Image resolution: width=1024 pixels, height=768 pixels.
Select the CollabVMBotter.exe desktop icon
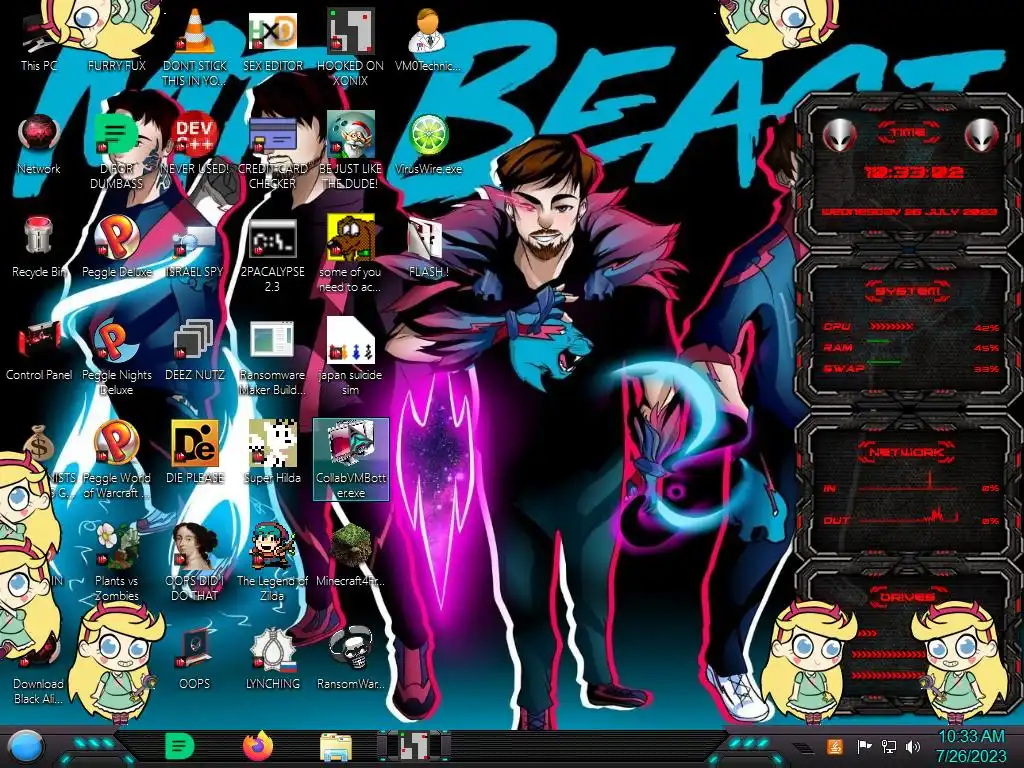(351, 460)
